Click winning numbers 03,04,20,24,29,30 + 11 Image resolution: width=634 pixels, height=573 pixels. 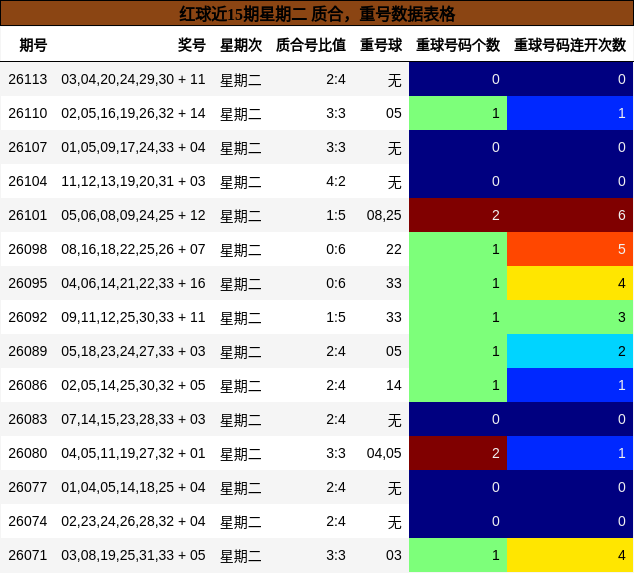pos(133,79)
